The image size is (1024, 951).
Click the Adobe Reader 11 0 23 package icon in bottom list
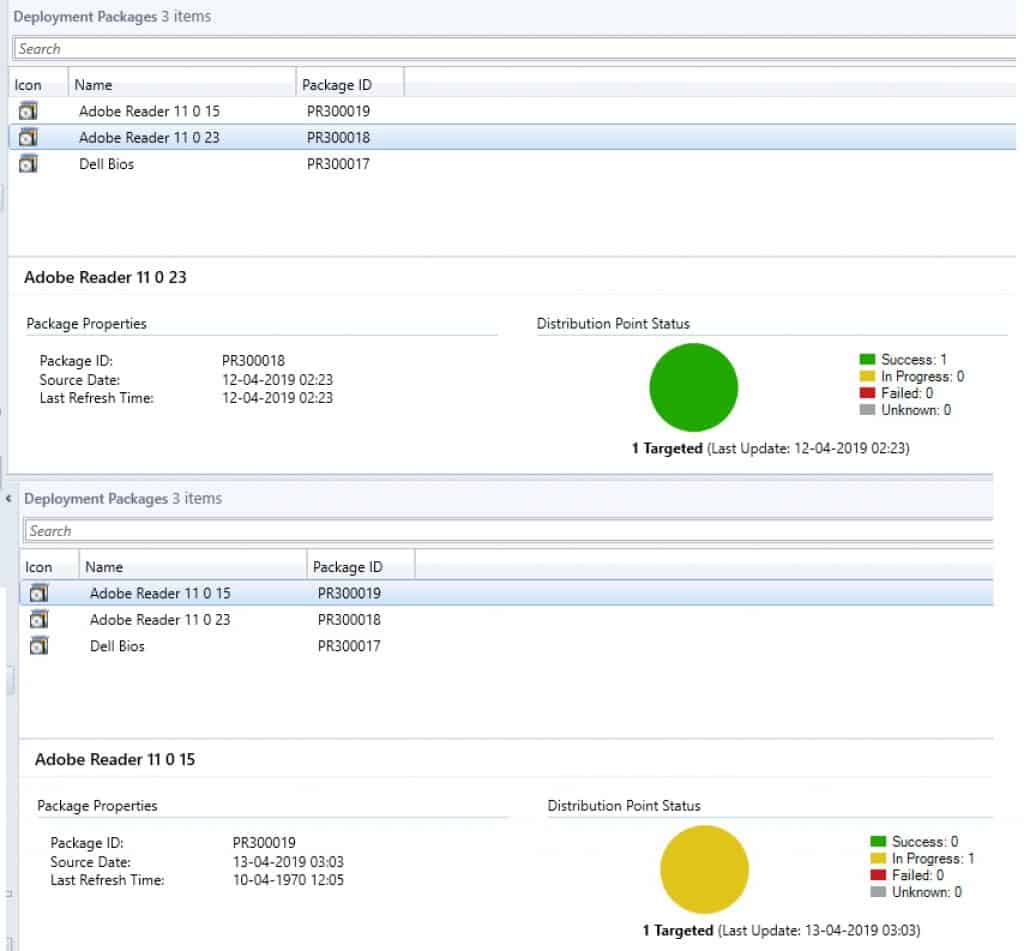[x=39, y=619]
